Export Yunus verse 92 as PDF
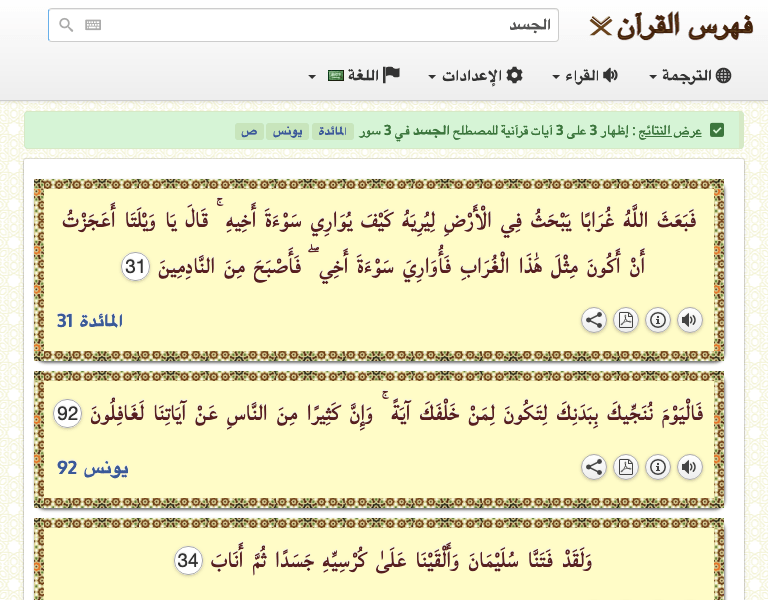768x600 pixels. [626, 467]
